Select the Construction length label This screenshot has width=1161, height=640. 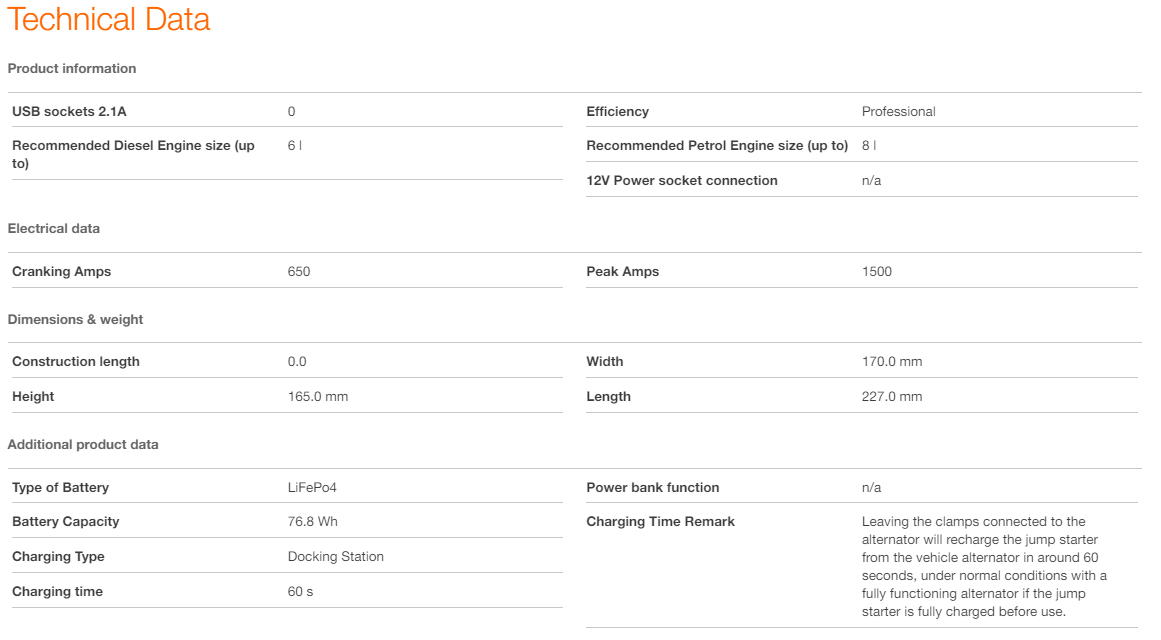(76, 362)
